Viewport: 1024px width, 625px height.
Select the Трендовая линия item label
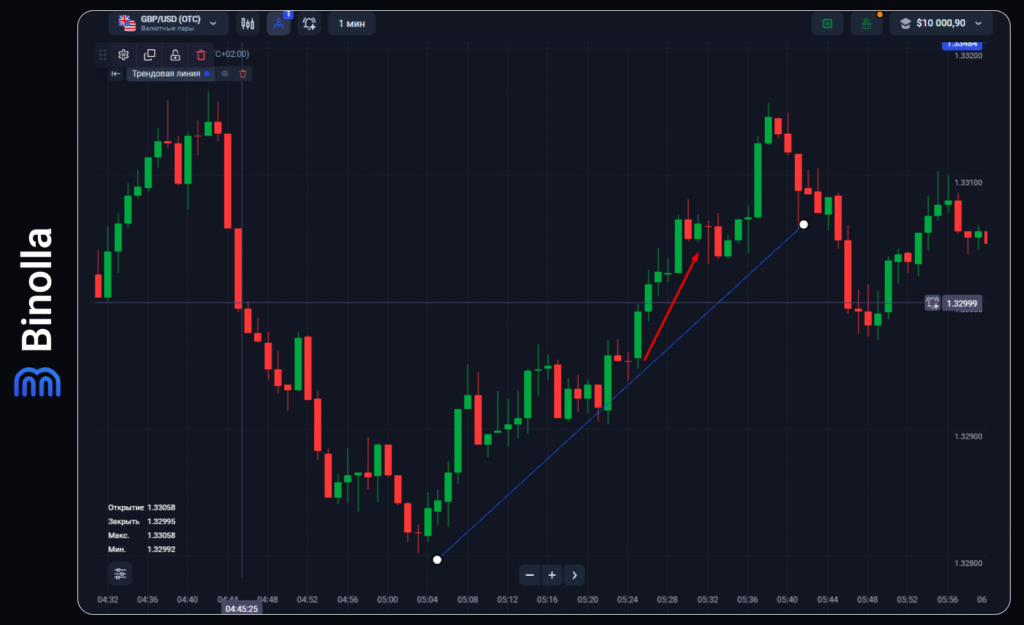[166, 73]
